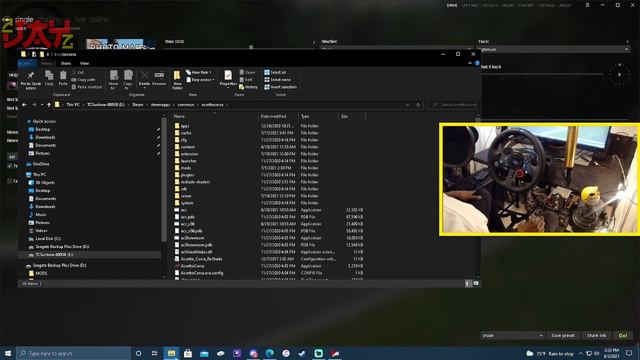Open the Mail app on the taskbar
The image size is (640, 360).
[x=204, y=353]
